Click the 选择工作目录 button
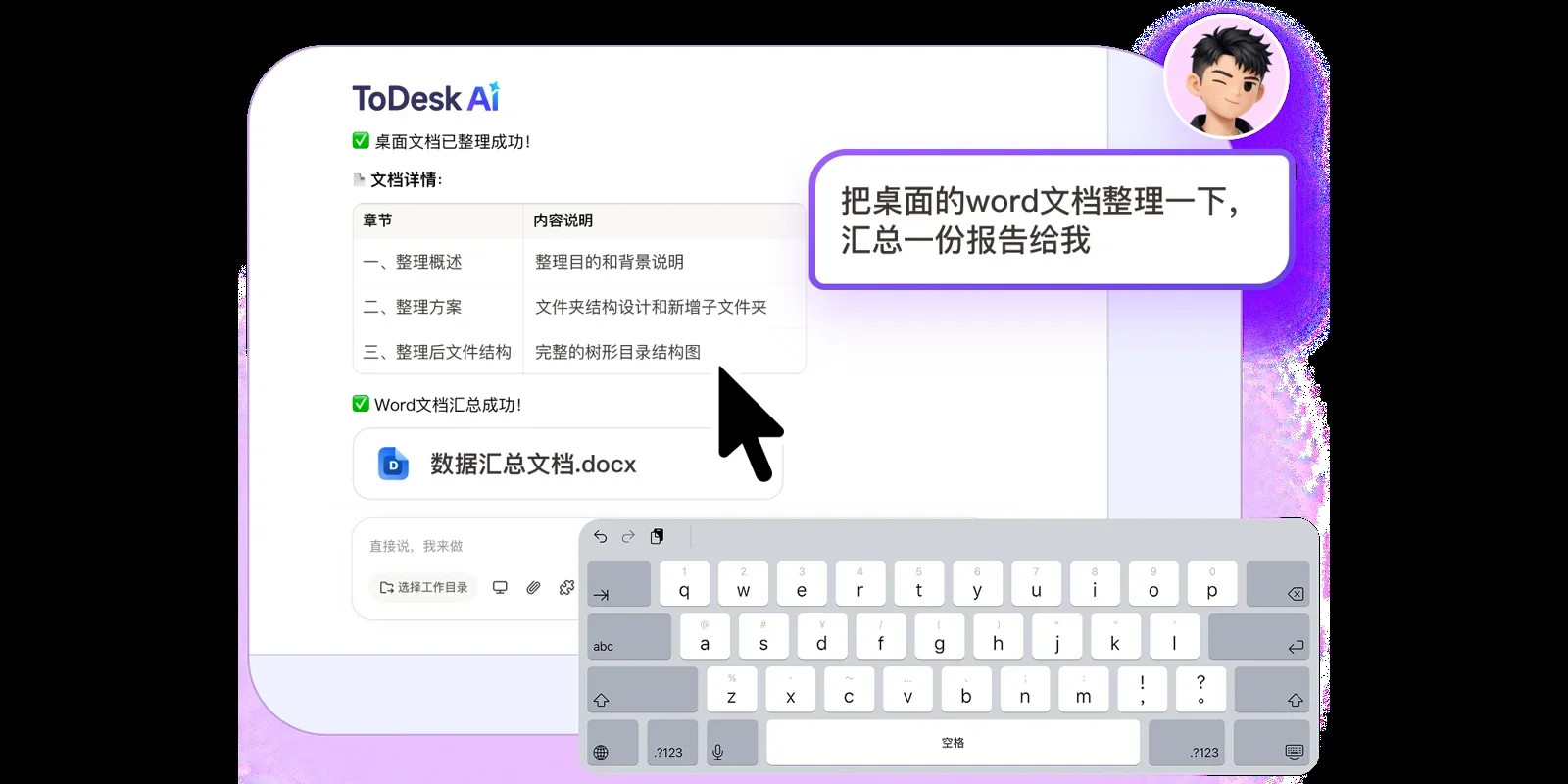Screen dimensions: 1568x784 point(423,587)
